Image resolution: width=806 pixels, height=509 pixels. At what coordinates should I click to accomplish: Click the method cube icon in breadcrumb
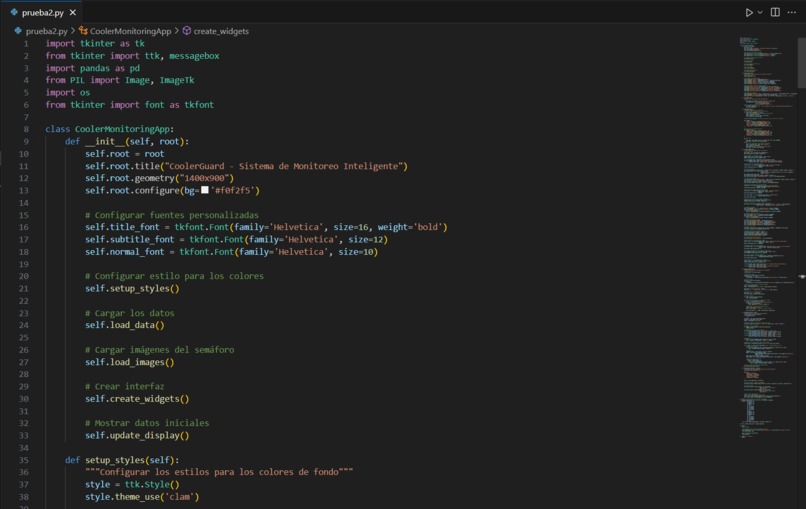point(187,31)
